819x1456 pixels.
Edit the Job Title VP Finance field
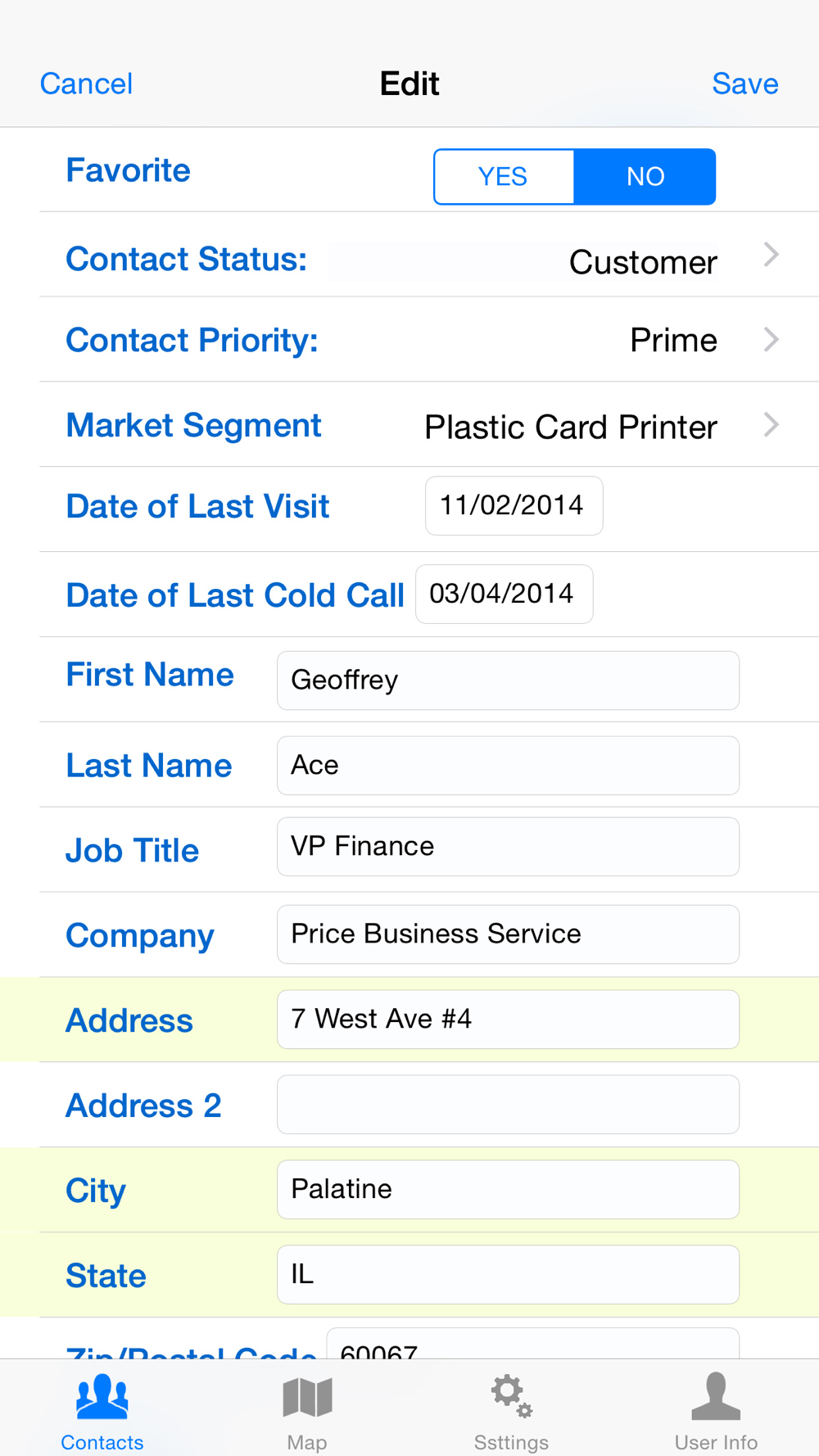[508, 847]
